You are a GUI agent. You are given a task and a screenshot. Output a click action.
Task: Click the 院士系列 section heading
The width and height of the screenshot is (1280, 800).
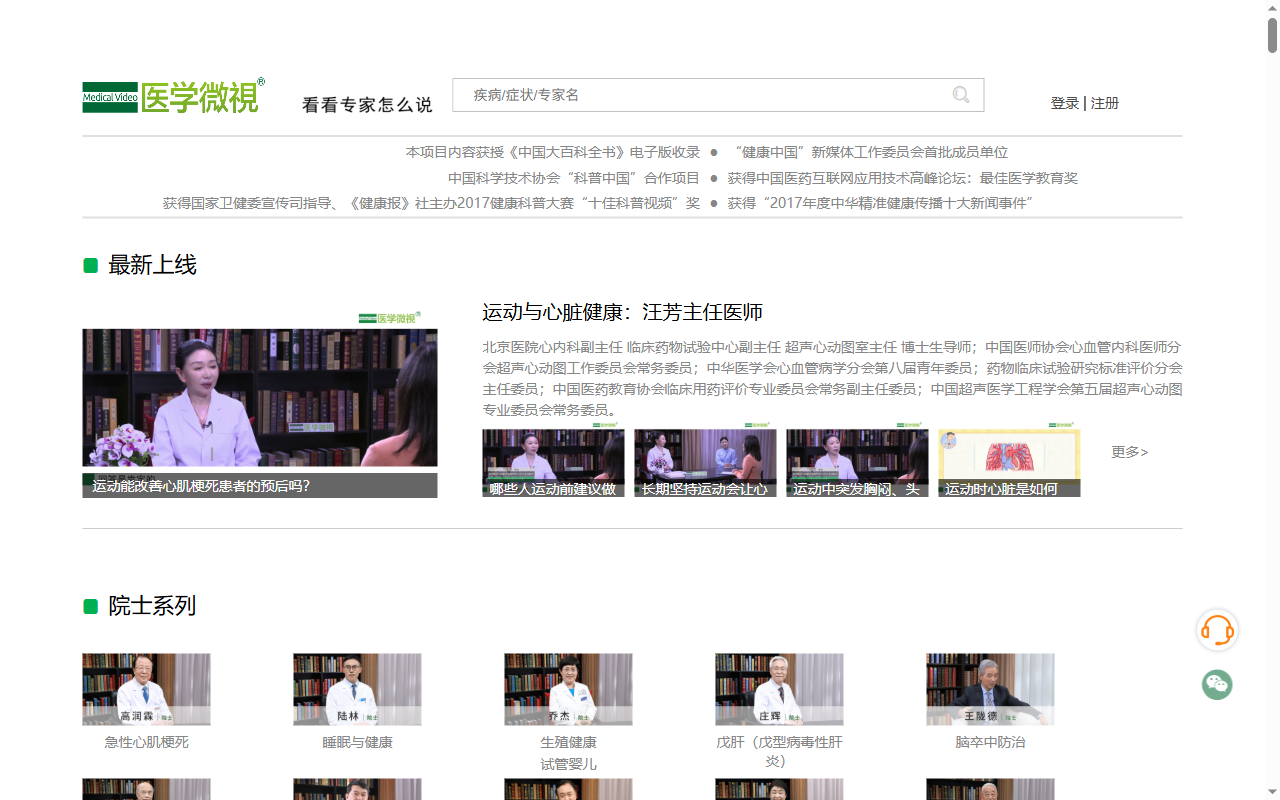pyautogui.click(x=152, y=606)
